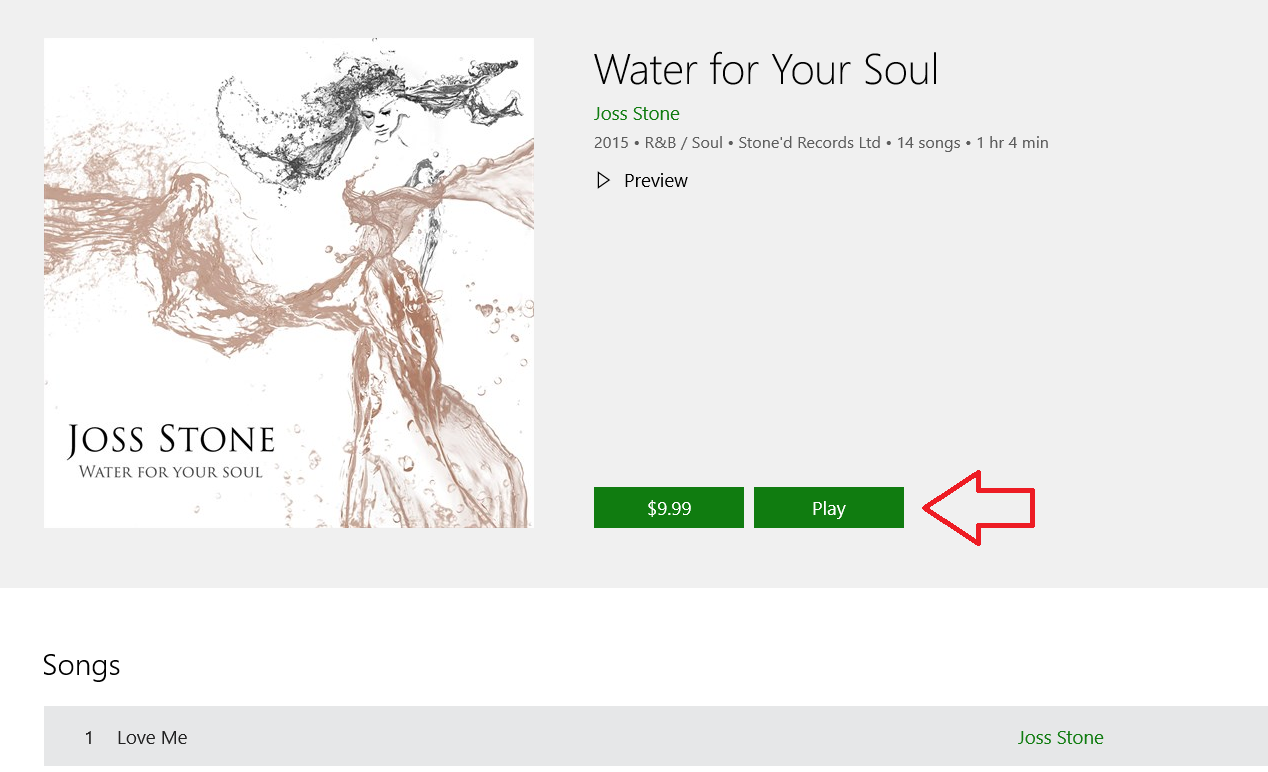Click the Water for Your Soul album title
This screenshot has height=772, width=1268.
pyautogui.click(x=766, y=70)
